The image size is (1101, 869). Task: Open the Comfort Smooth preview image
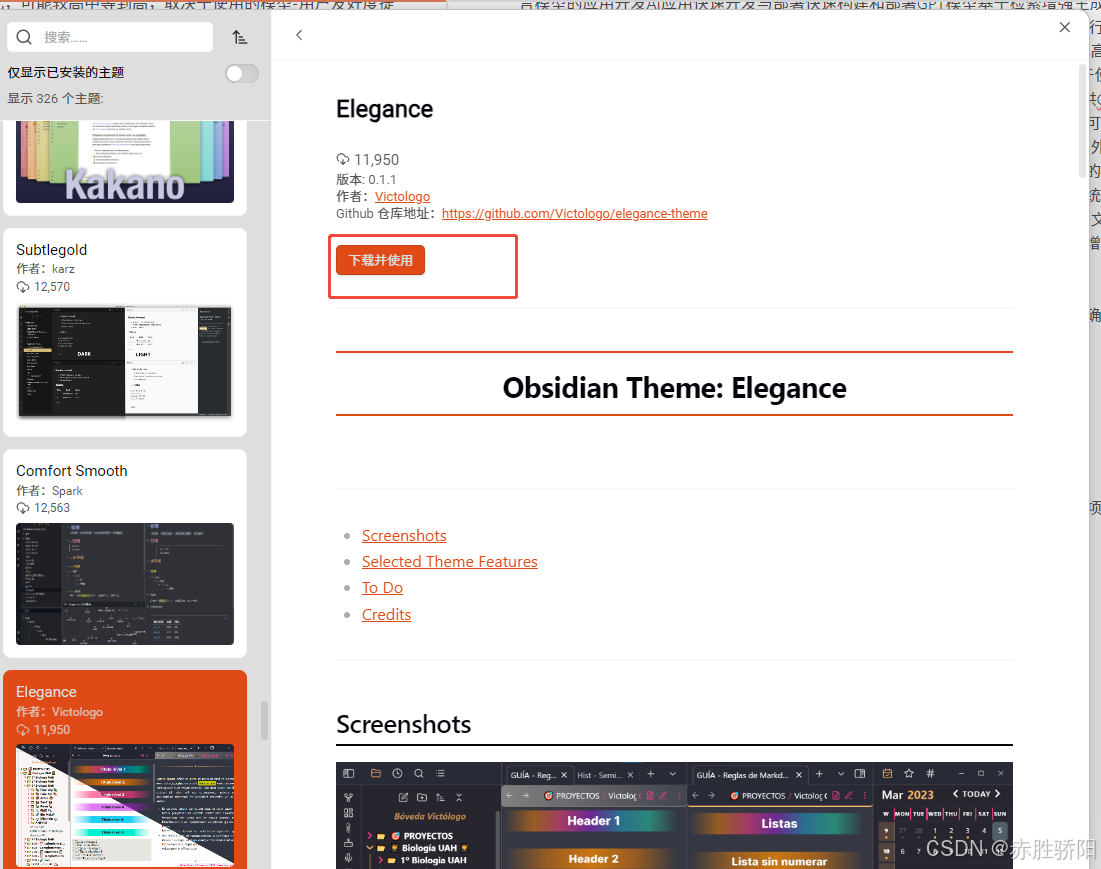[125, 584]
